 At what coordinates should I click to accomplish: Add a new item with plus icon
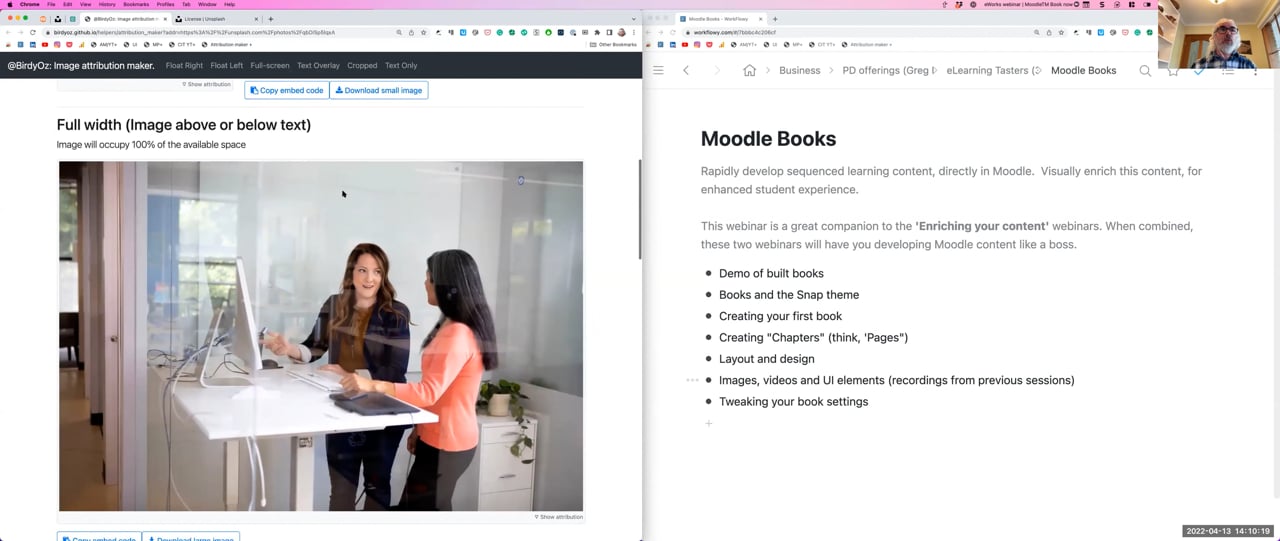coord(709,423)
